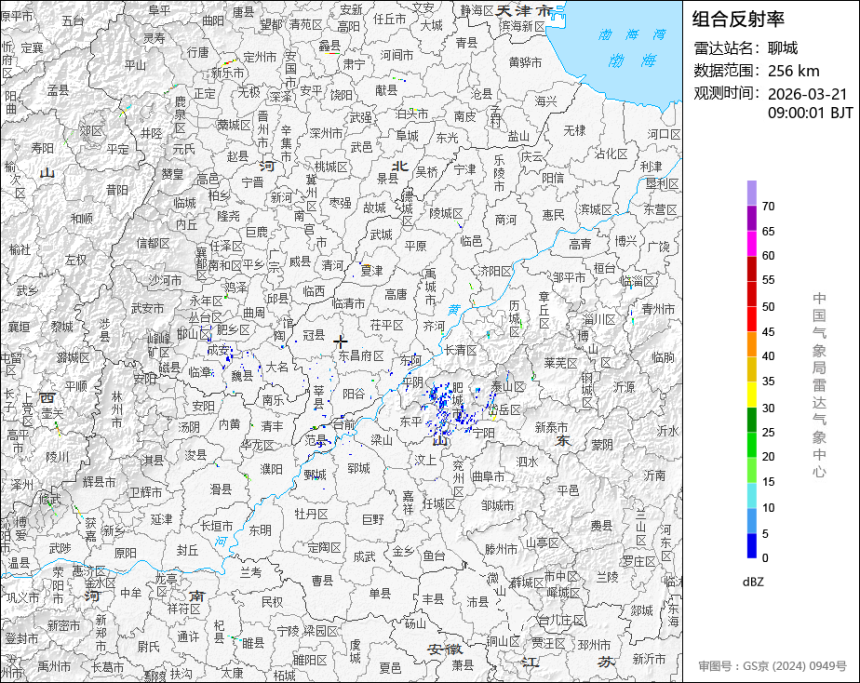This screenshot has height=683, width=860.
Task: Click the 泰山区 map label
Action: (507, 386)
